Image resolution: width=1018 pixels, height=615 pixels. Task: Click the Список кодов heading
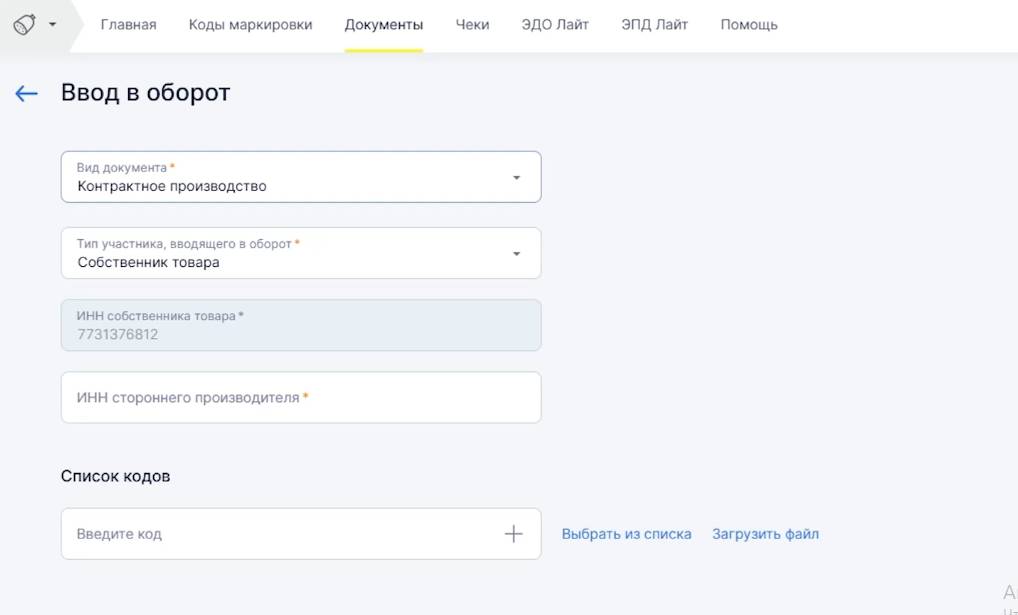[x=116, y=476]
